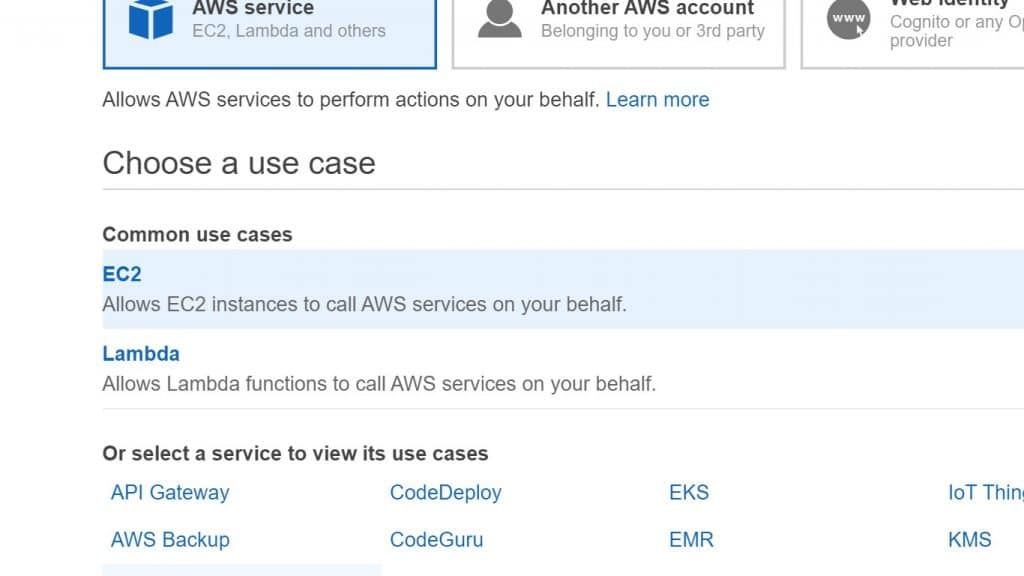Choose the EC2 common use case
The height and width of the screenshot is (576, 1024).
tap(121, 273)
